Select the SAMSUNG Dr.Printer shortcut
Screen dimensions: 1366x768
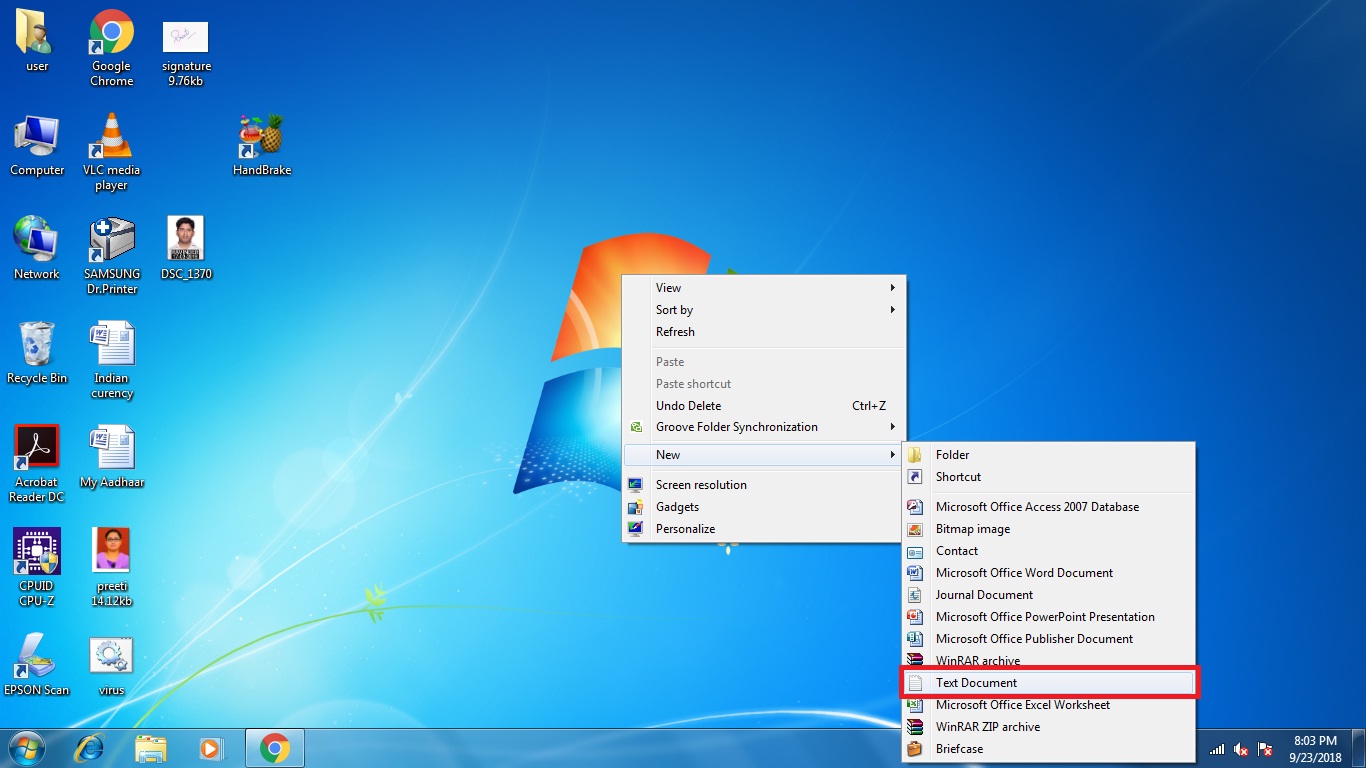[x=111, y=256]
